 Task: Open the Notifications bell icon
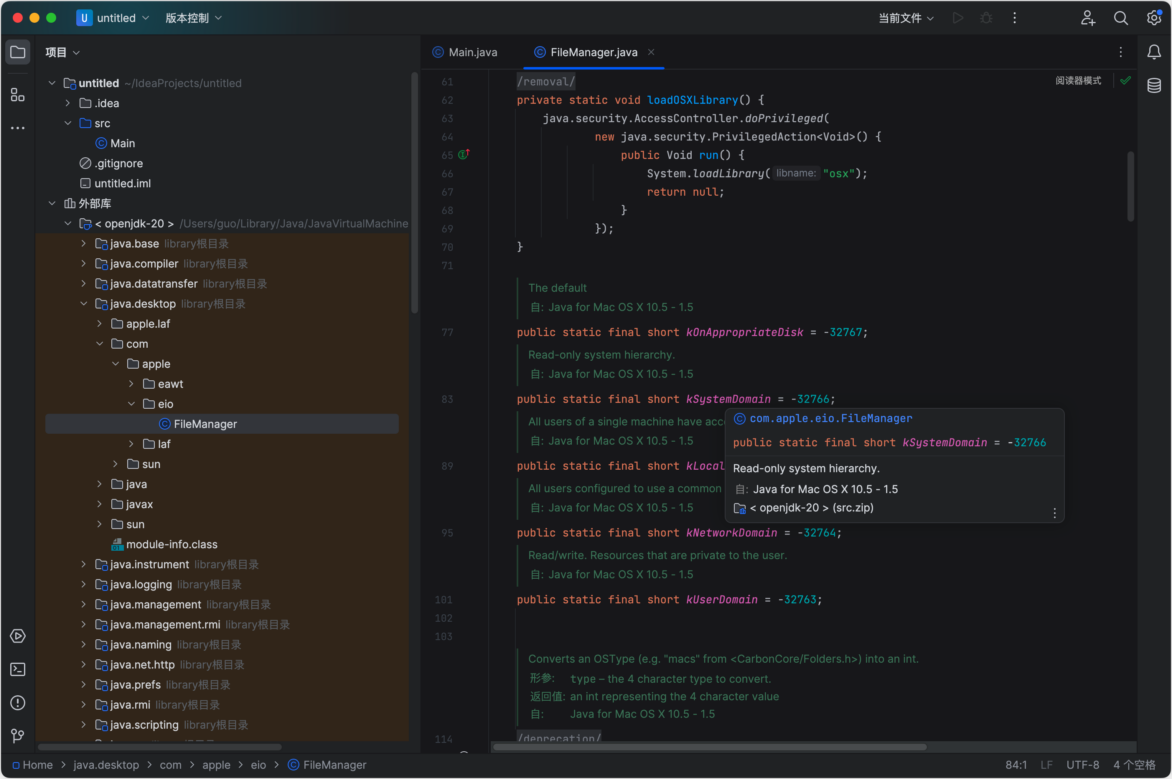pos(1154,52)
